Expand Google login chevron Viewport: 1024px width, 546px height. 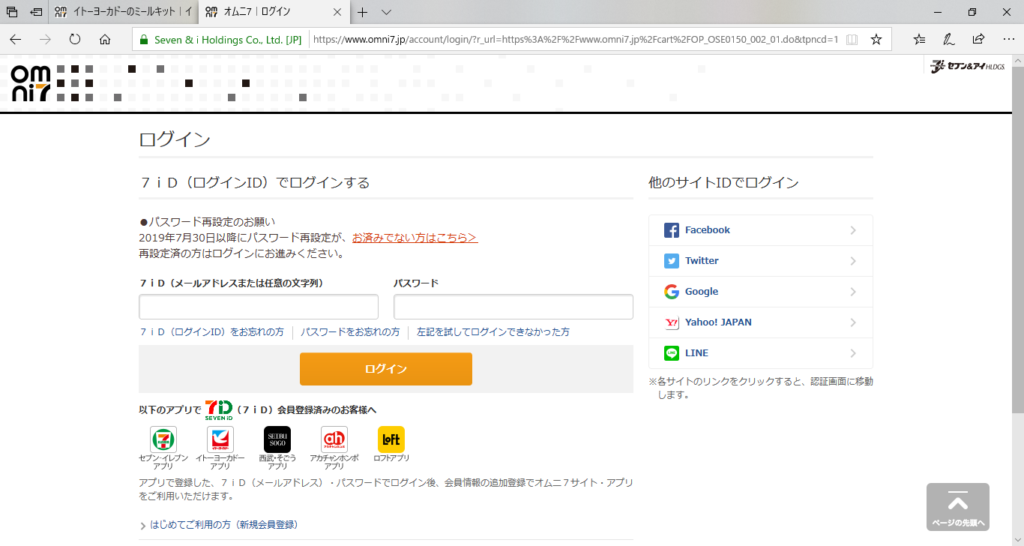pos(853,291)
